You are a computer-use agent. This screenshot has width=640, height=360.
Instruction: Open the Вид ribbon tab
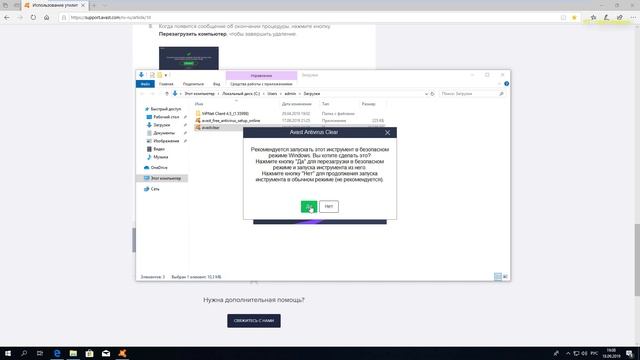(x=216, y=84)
